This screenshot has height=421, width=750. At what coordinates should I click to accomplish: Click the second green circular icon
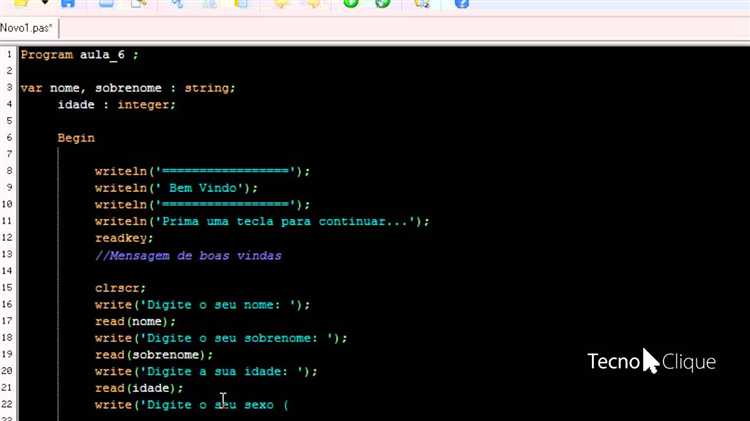pos(382,4)
